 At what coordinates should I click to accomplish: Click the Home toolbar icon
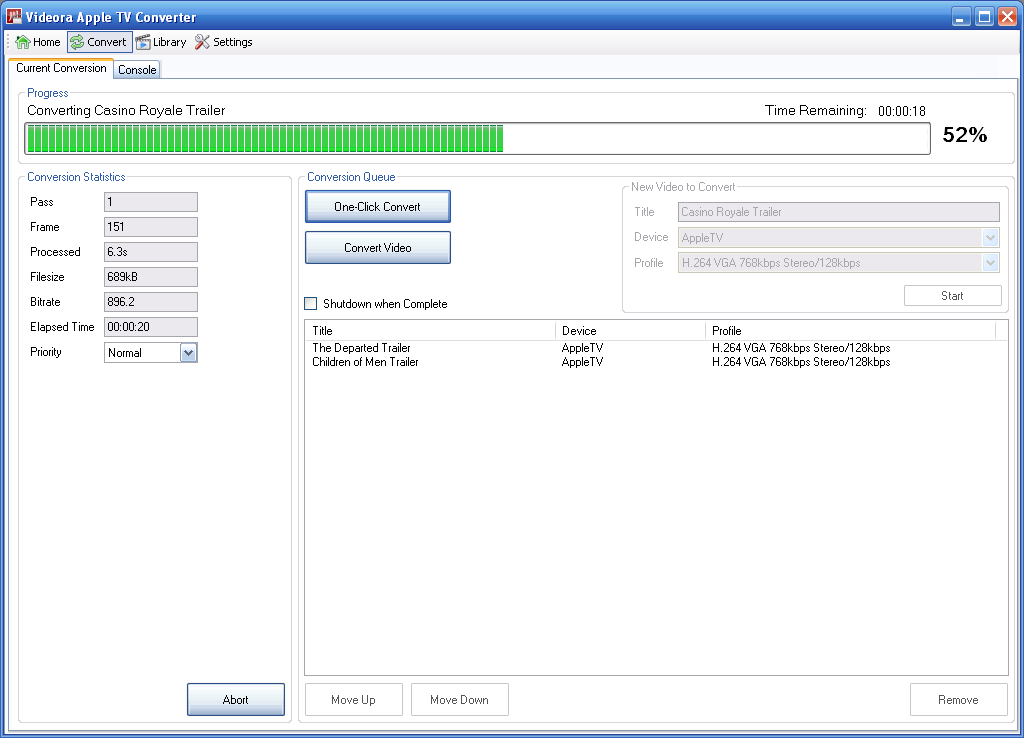pos(22,42)
